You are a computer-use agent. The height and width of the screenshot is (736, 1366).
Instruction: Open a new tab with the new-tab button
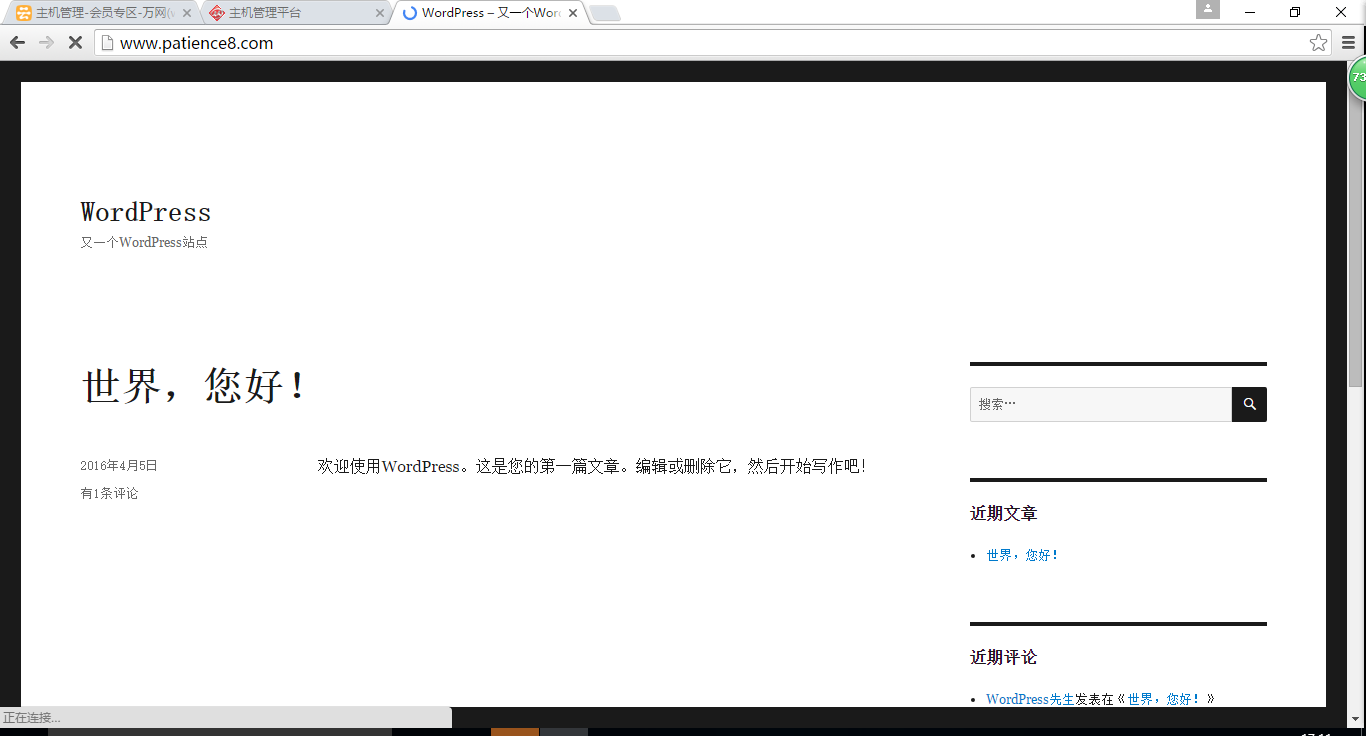(605, 14)
